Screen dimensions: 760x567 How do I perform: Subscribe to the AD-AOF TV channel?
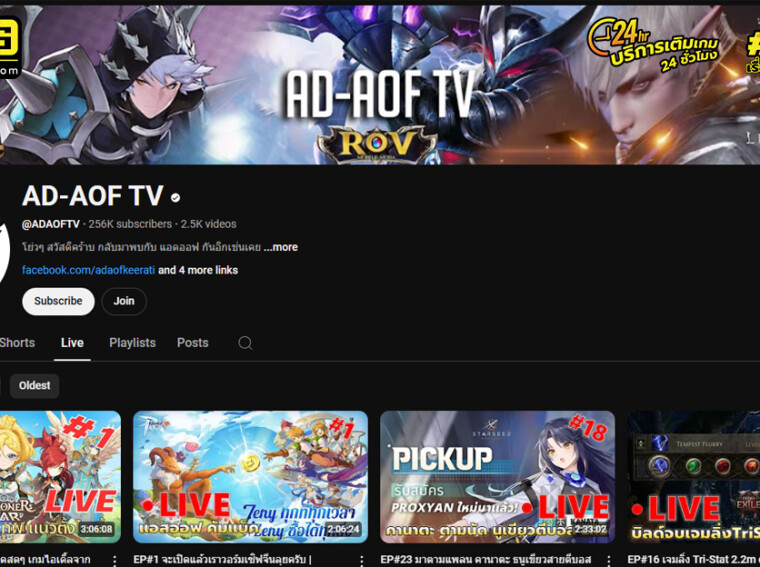pyautogui.click(x=58, y=301)
